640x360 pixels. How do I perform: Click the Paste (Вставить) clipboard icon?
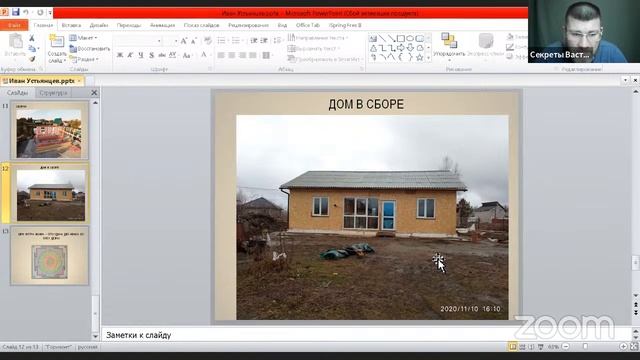pos(16,41)
